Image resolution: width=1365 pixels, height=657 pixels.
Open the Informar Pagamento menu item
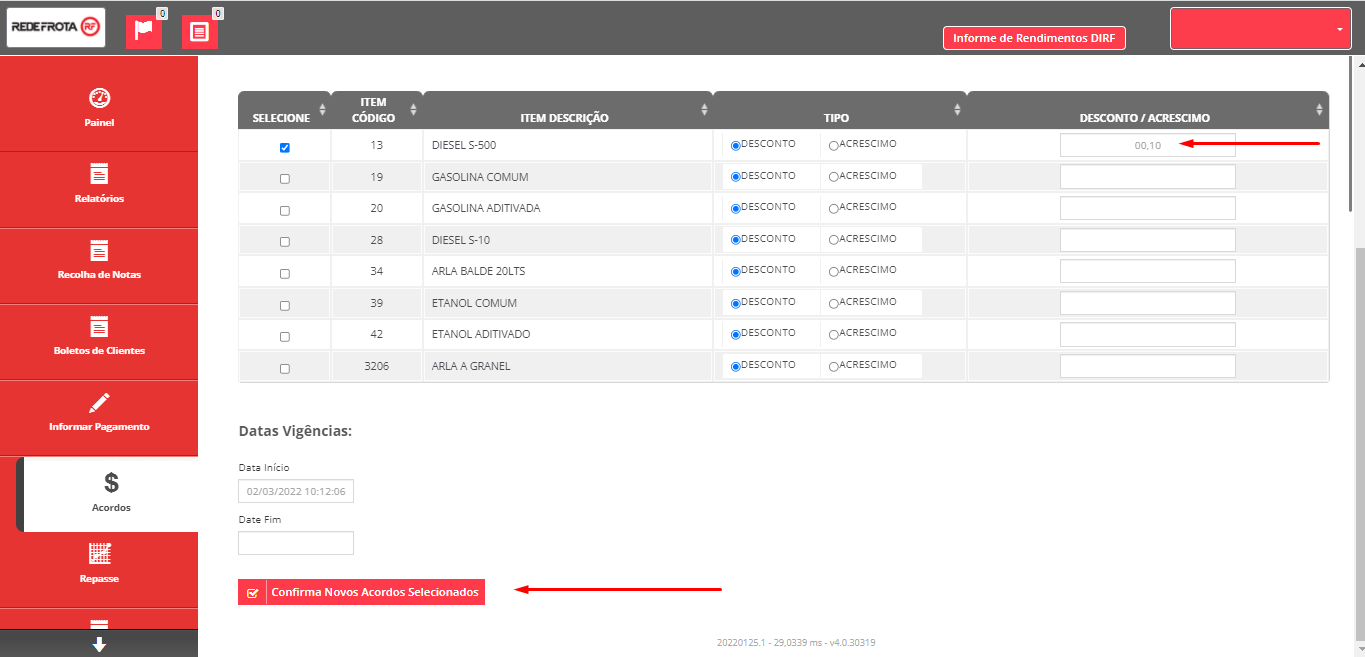(x=99, y=418)
